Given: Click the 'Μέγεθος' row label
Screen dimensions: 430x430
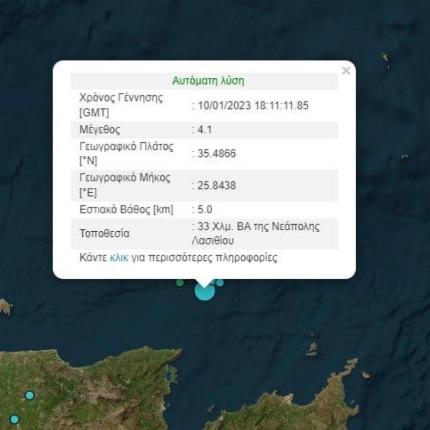Looking at the screenshot, I should (100, 129).
